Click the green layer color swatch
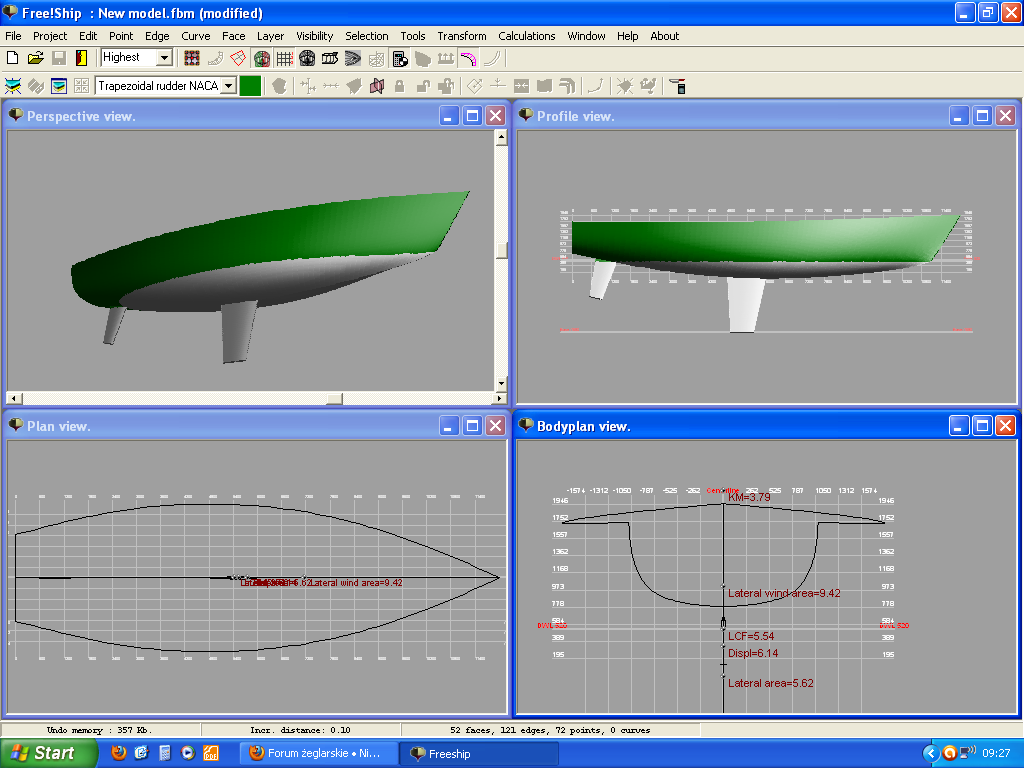1024x768 pixels. [250, 86]
